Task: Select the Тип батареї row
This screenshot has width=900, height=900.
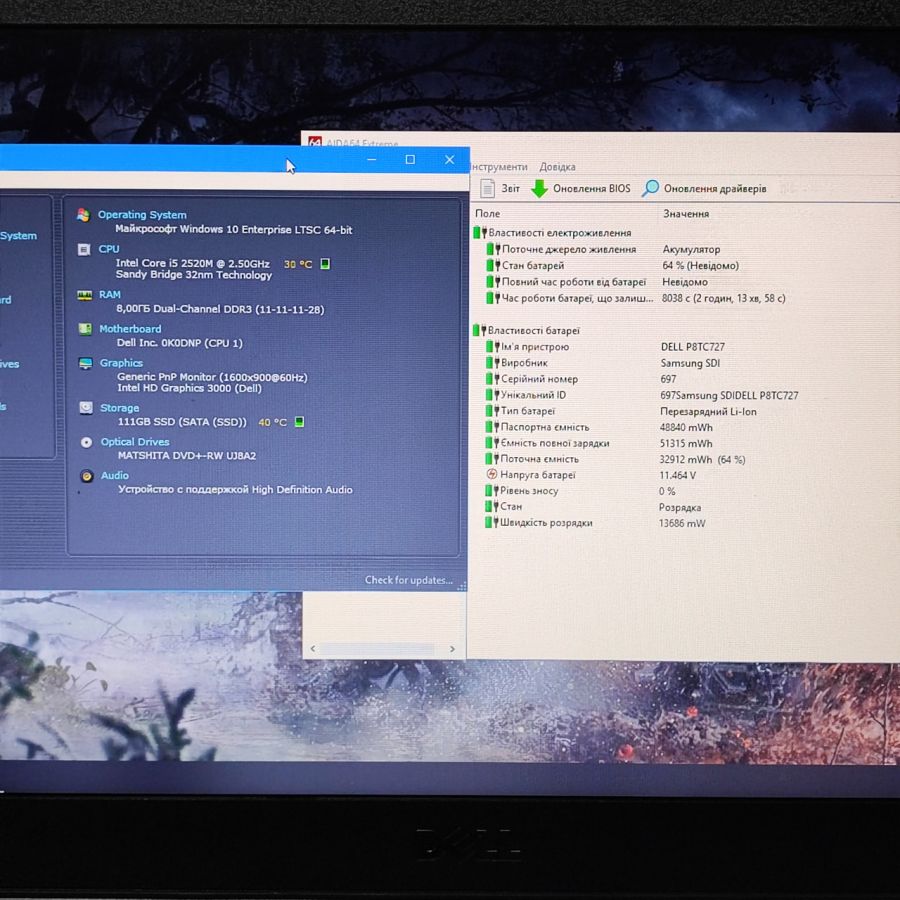Action: [x=621, y=411]
